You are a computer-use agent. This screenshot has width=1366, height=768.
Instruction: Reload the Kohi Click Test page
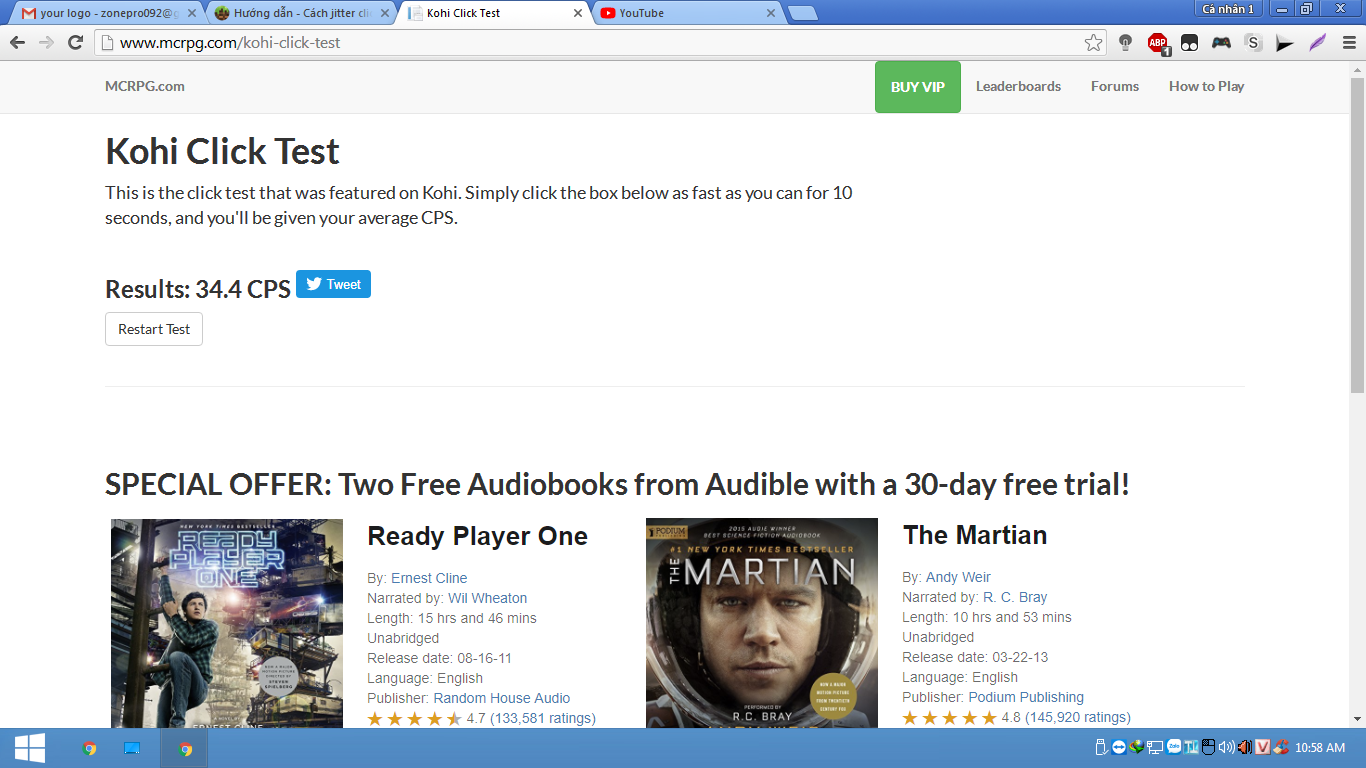coord(75,42)
